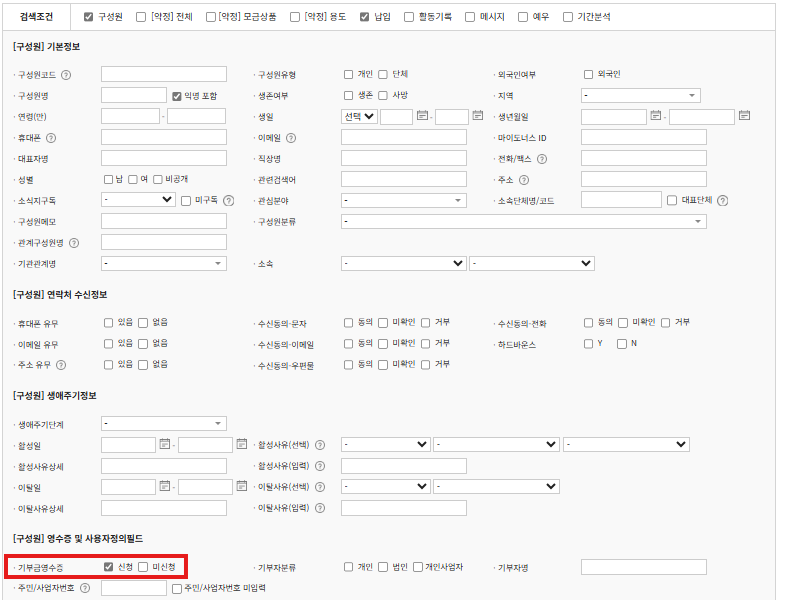Open calendar for 생년월일 start date
The image size is (786, 600).
655,116
